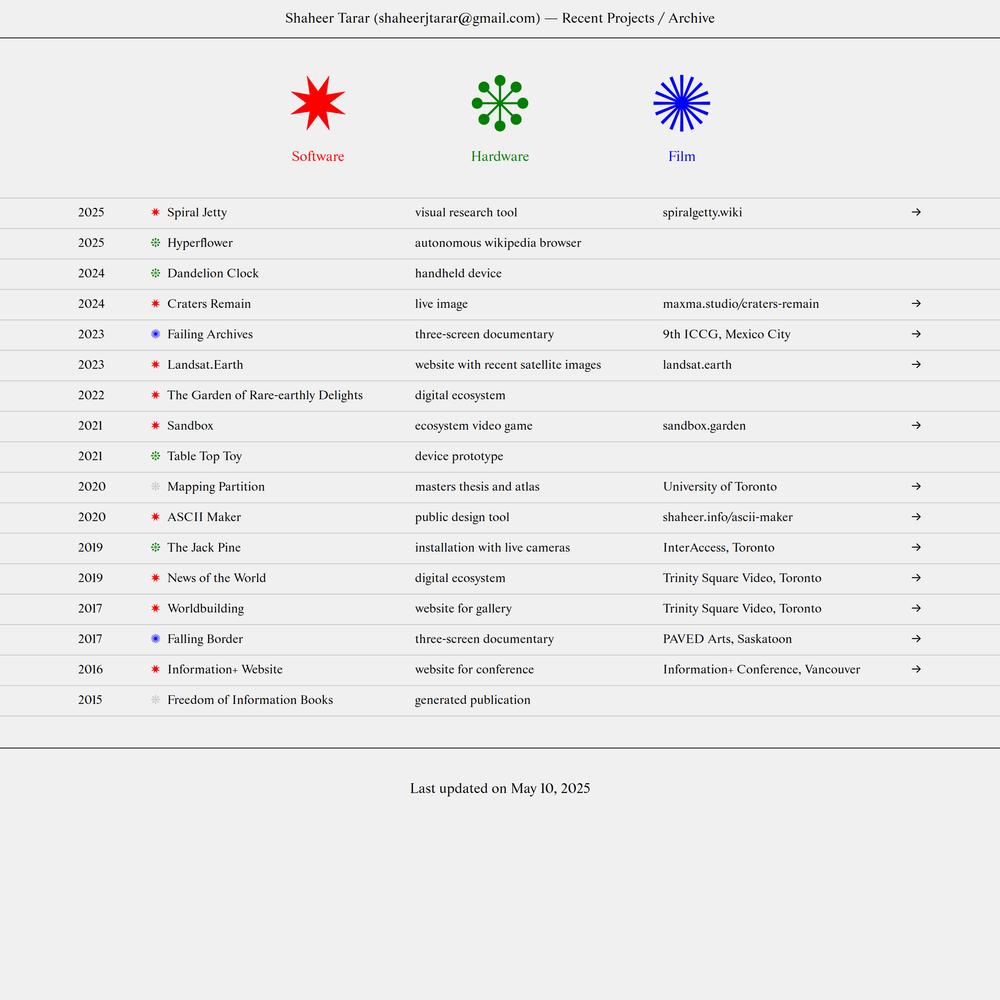The width and height of the screenshot is (1000, 1000).
Task: Click green marker beside Table Top Toy
Action: [x=155, y=456]
